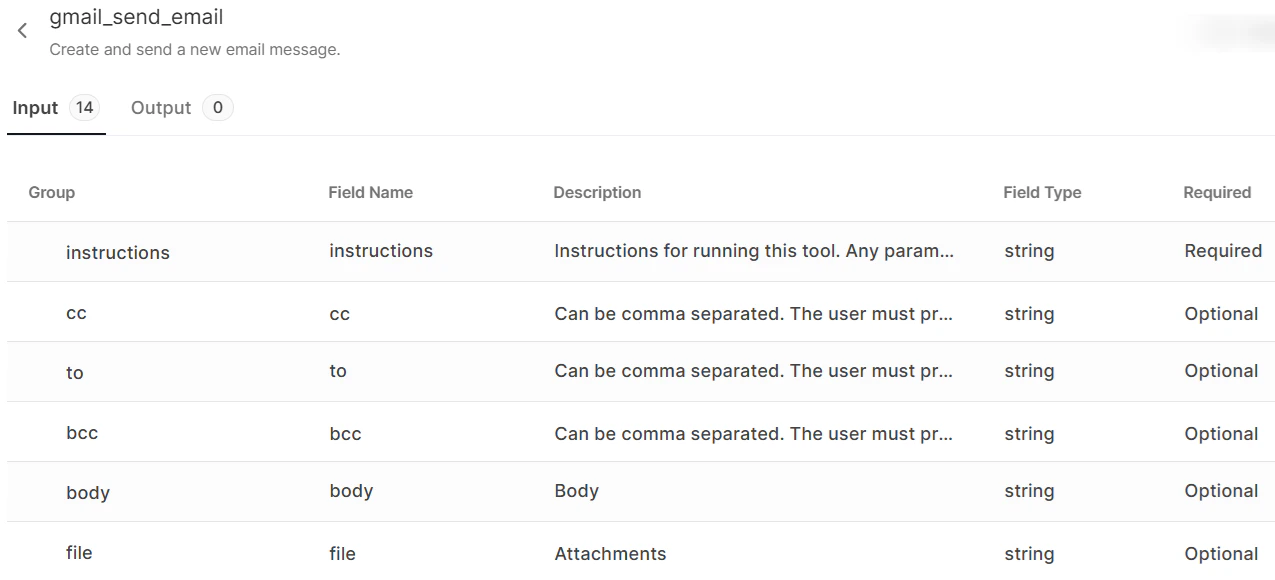This screenshot has height=580, width=1275.
Task: Open the body field row
Action: coord(88,492)
